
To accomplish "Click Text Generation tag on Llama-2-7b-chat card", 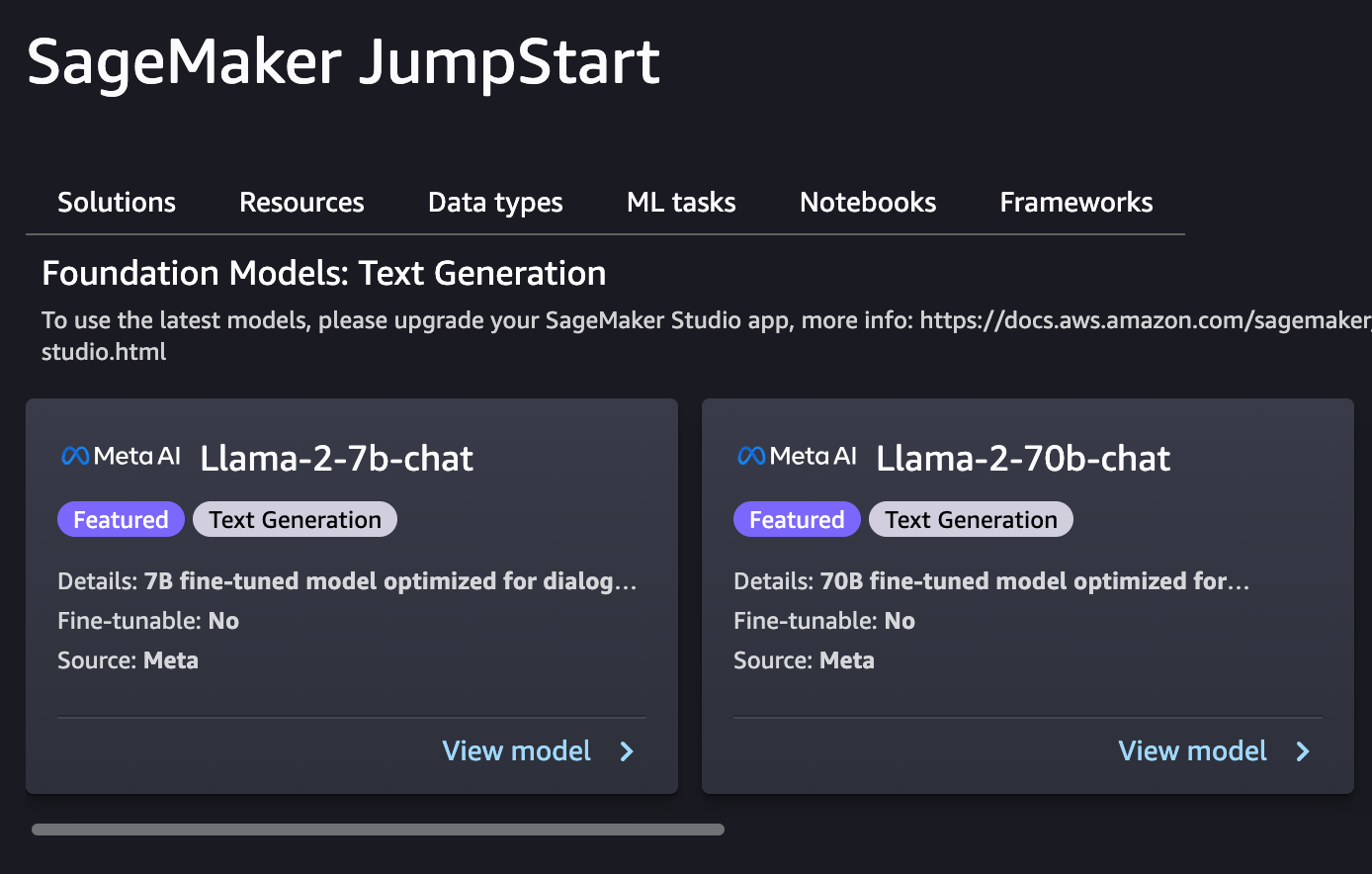I will 295,520.
